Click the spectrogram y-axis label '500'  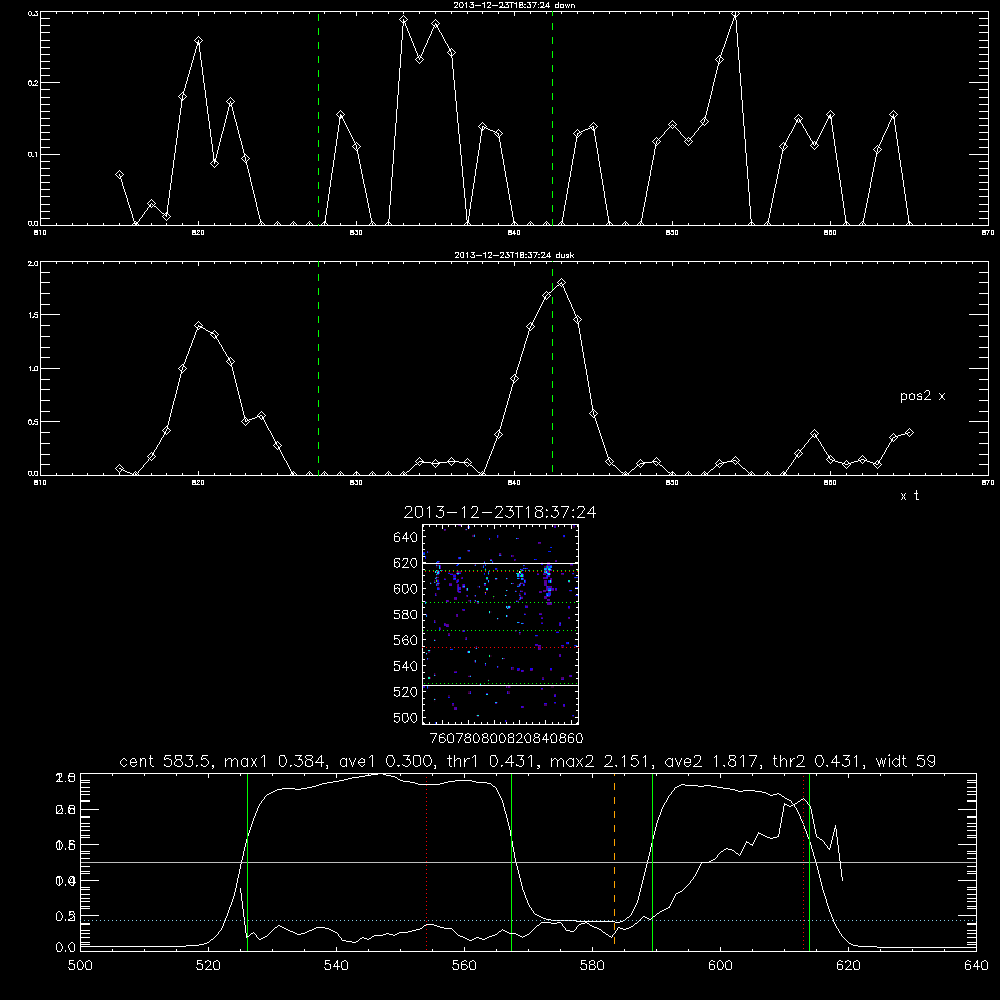[x=406, y=717]
